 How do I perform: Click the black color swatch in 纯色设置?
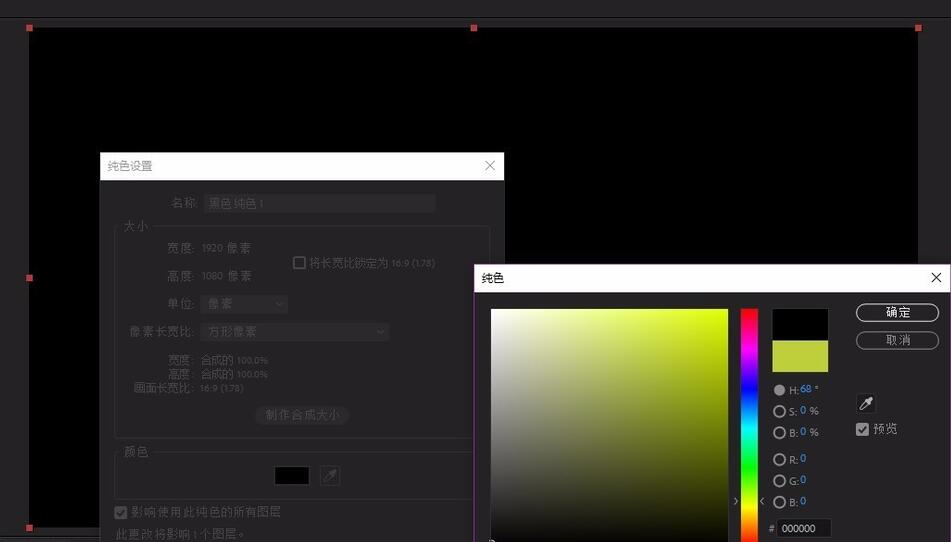coord(292,475)
